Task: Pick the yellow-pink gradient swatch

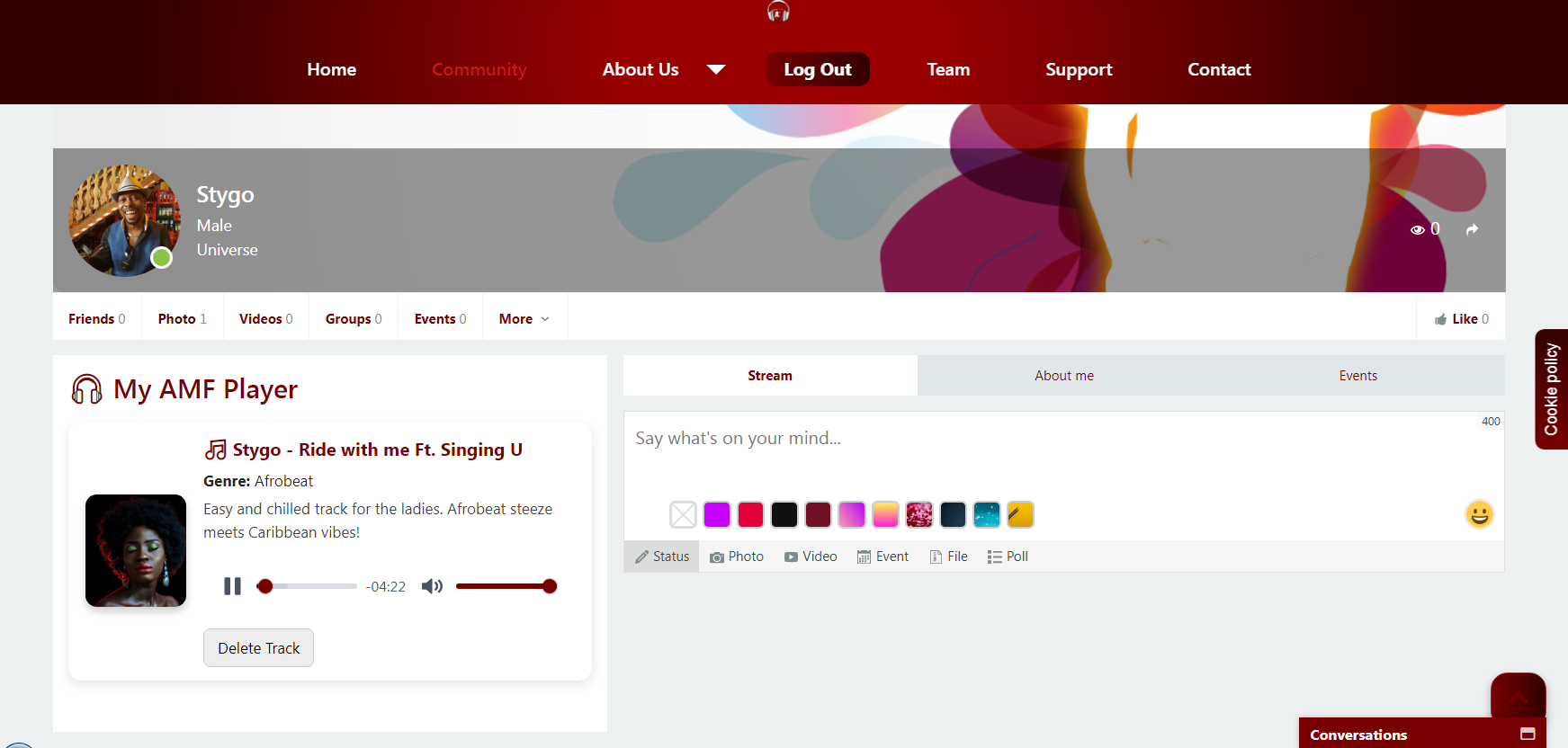Action: click(886, 514)
